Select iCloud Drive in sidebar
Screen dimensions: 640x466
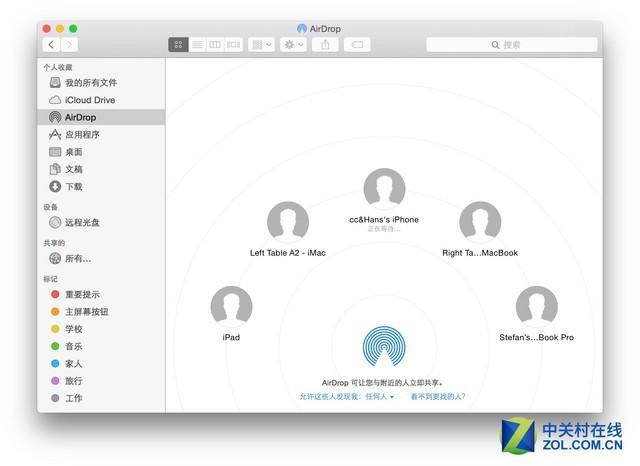89,100
